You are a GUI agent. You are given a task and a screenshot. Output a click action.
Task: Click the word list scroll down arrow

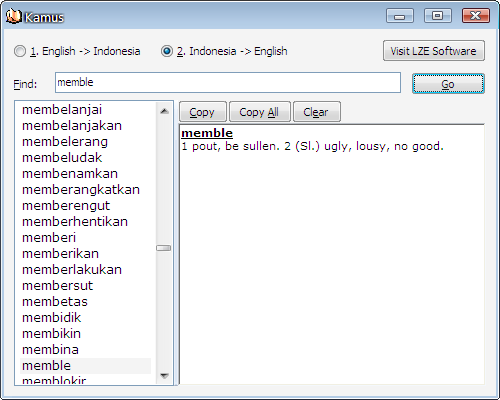[164, 376]
